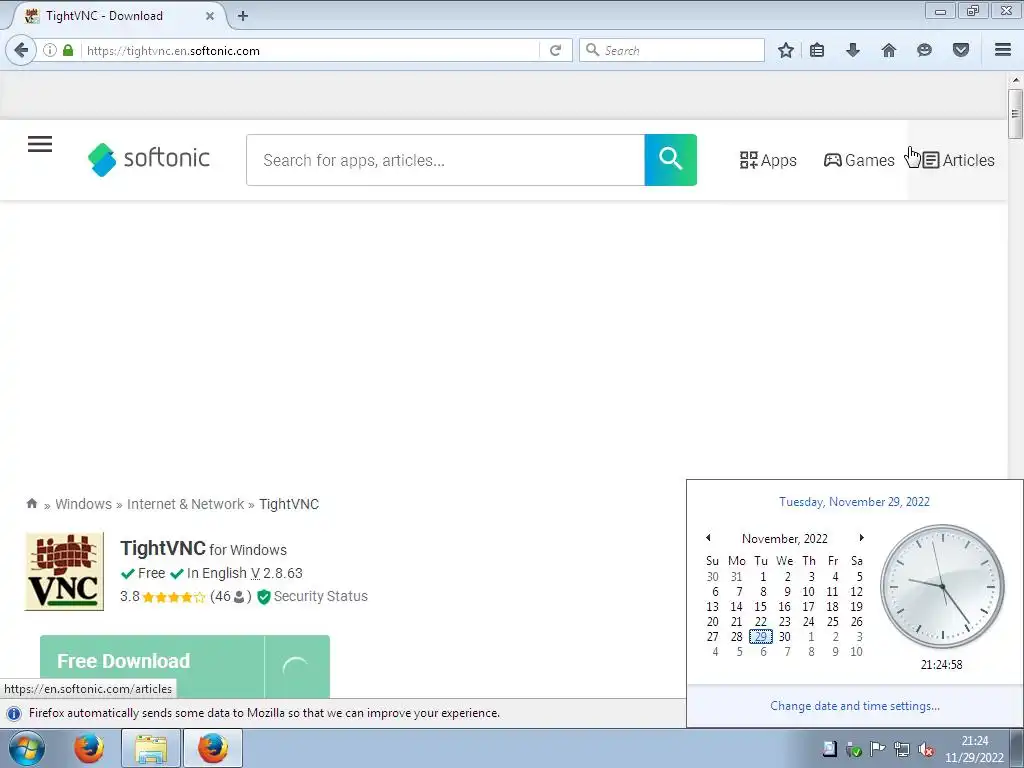The width and height of the screenshot is (1024, 768).
Task: Reload the page with the refresh icon
Action: pos(555,50)
